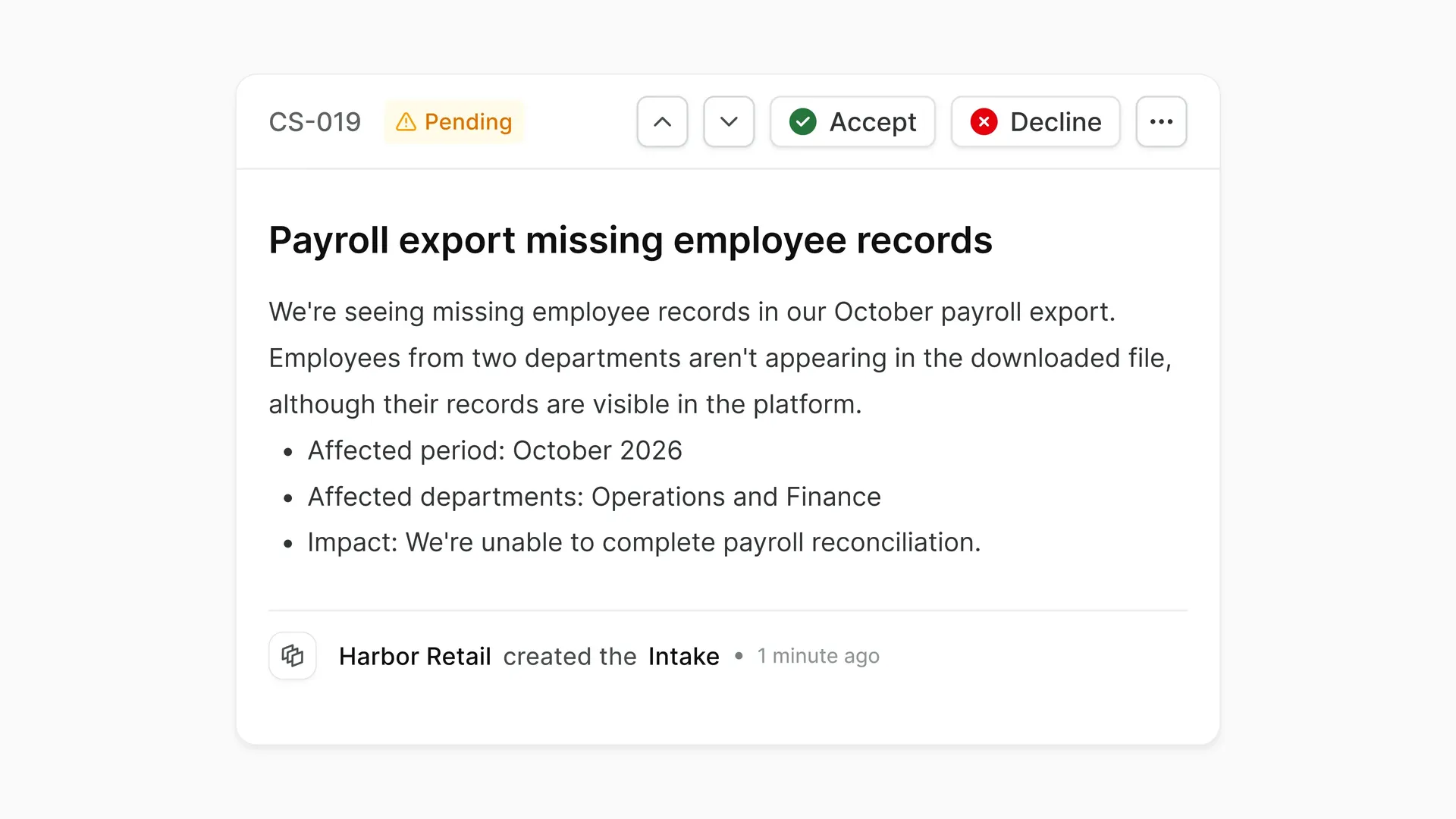Accept the CS-019 intake
This screenshot has width=1456, height=819.
[x=852, y=121]
